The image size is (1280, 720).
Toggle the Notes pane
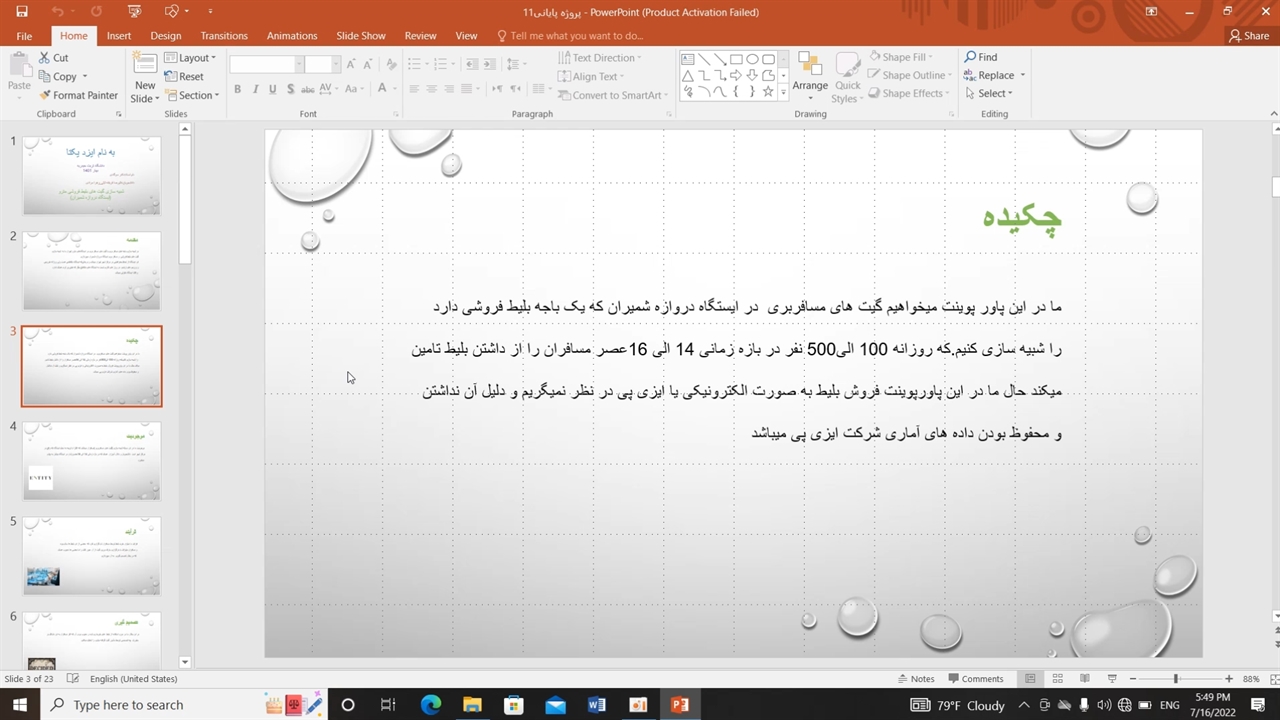tap(914, 679)
